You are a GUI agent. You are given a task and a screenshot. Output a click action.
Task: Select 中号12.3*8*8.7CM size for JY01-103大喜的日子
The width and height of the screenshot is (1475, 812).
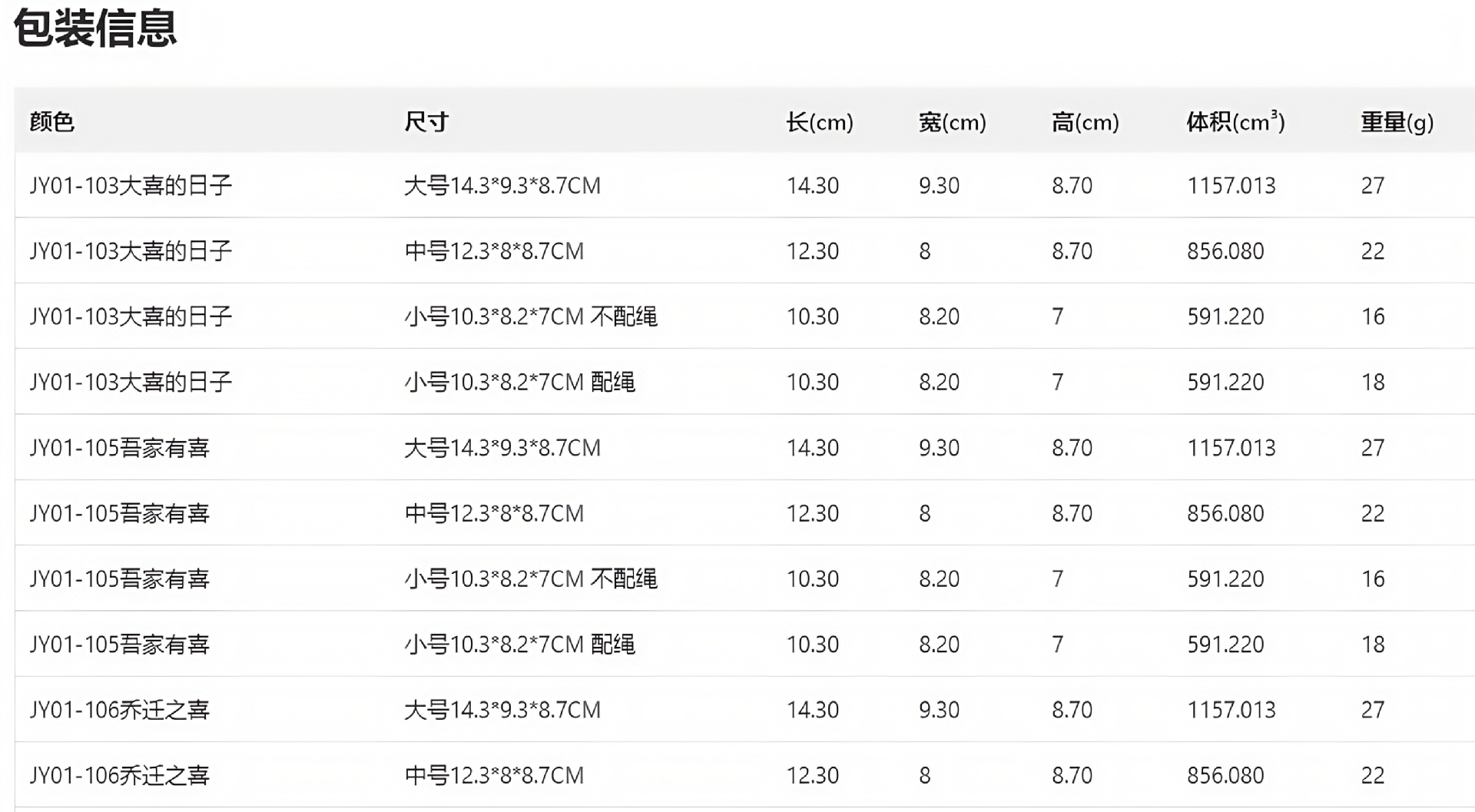tap(494, 251)
